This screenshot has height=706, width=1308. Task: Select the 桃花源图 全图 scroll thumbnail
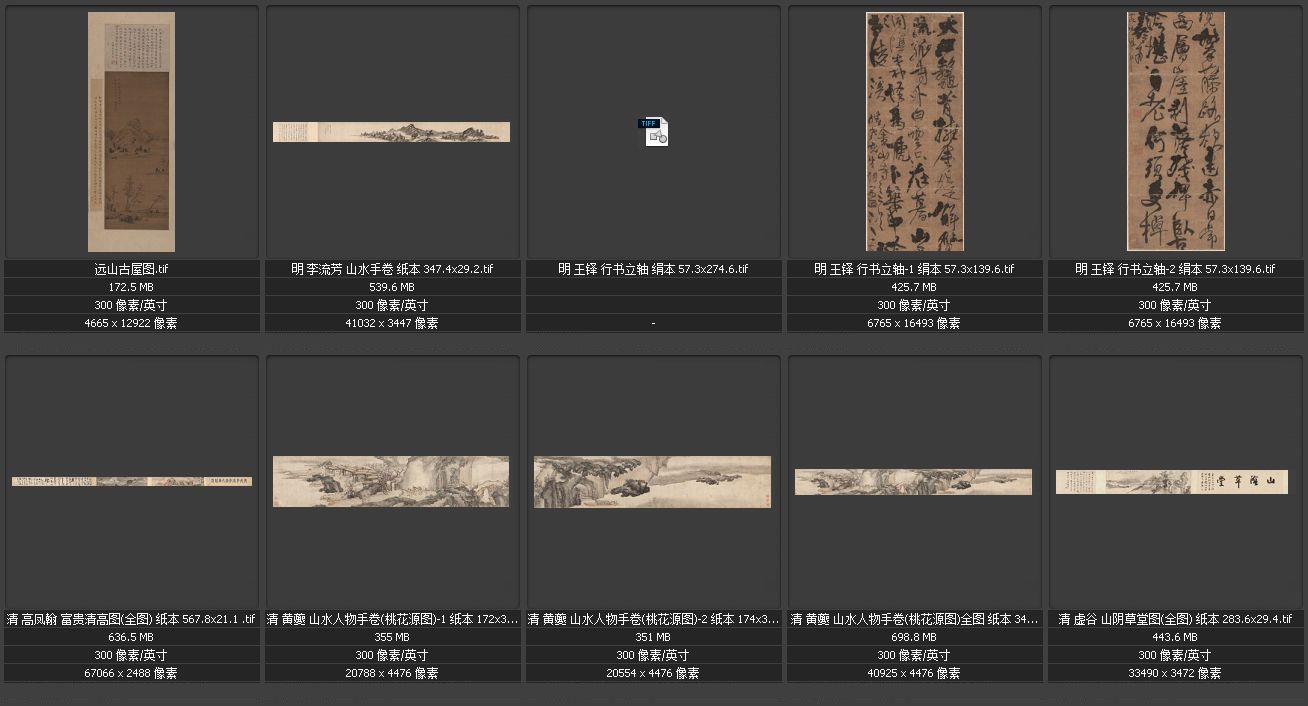tap(913, 482)
